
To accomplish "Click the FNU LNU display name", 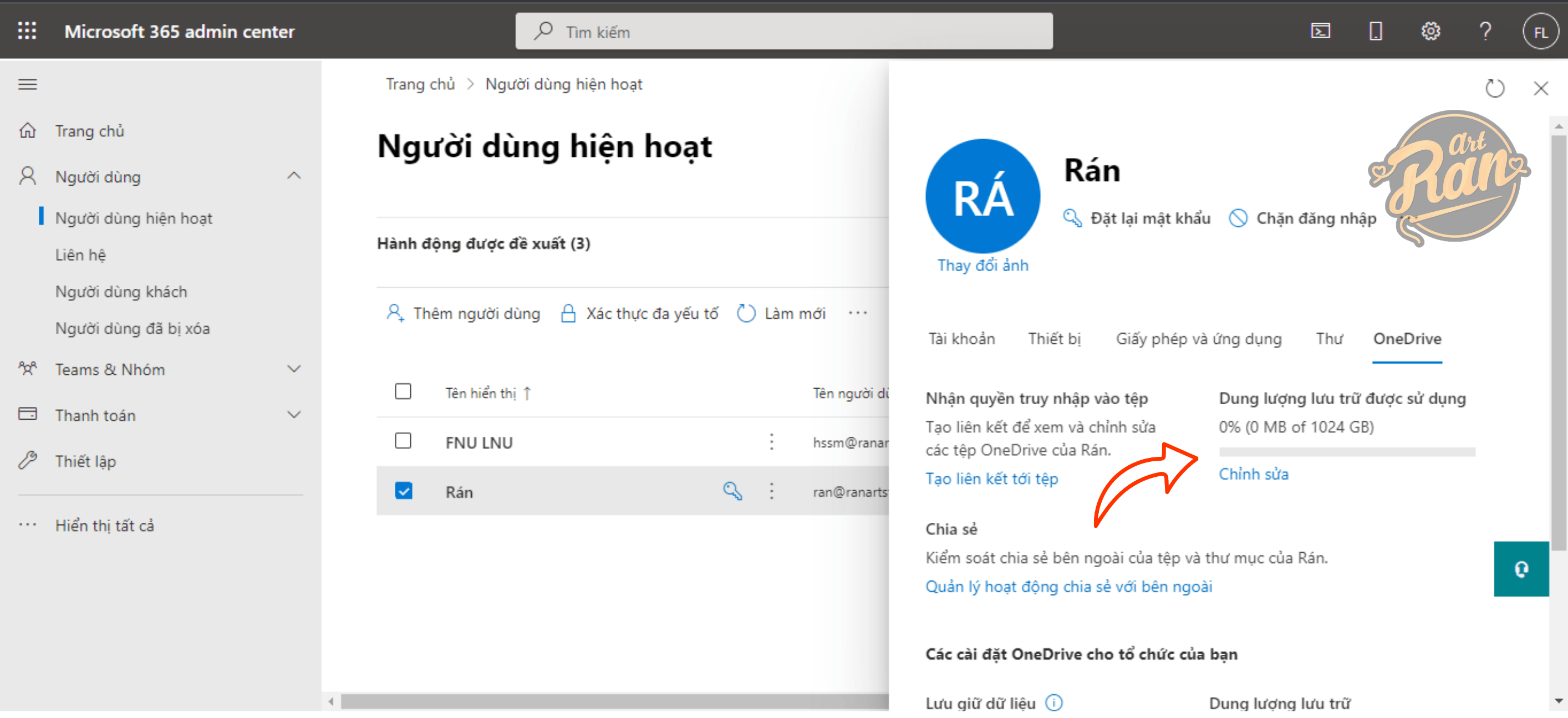I will (x=479, y=442).
